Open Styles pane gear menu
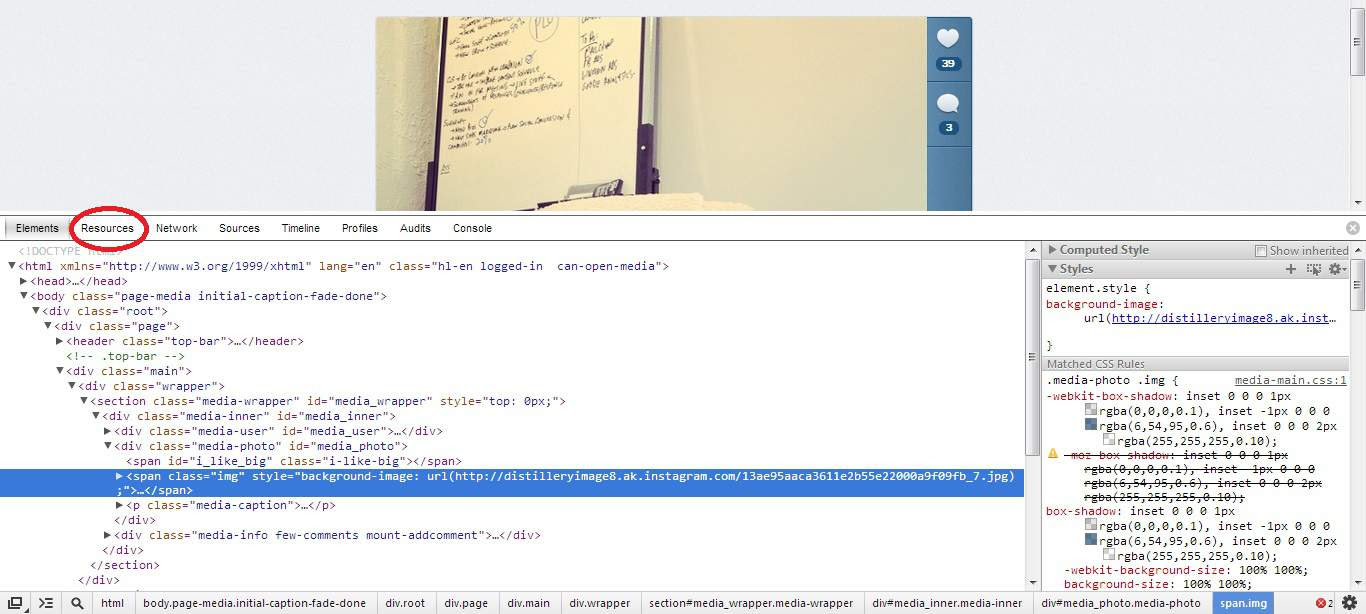This screenshot has height=614, width=1366. point(1337,269)
